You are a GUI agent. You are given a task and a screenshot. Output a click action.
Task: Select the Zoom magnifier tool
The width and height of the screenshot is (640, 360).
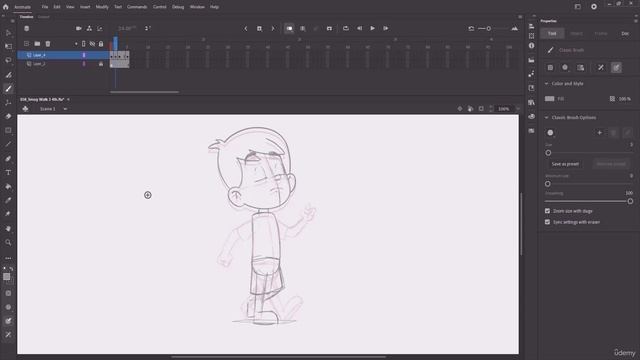click(8, 242)
